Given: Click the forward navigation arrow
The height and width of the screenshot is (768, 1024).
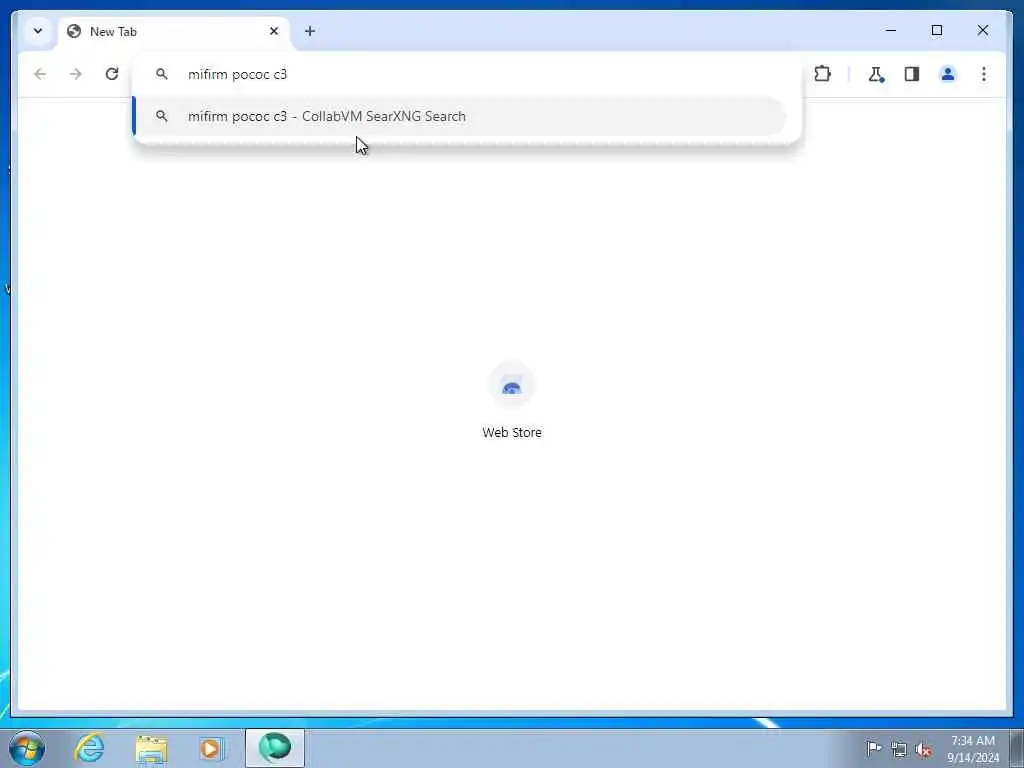Looking at the screenshot, I should coord(76,74).
